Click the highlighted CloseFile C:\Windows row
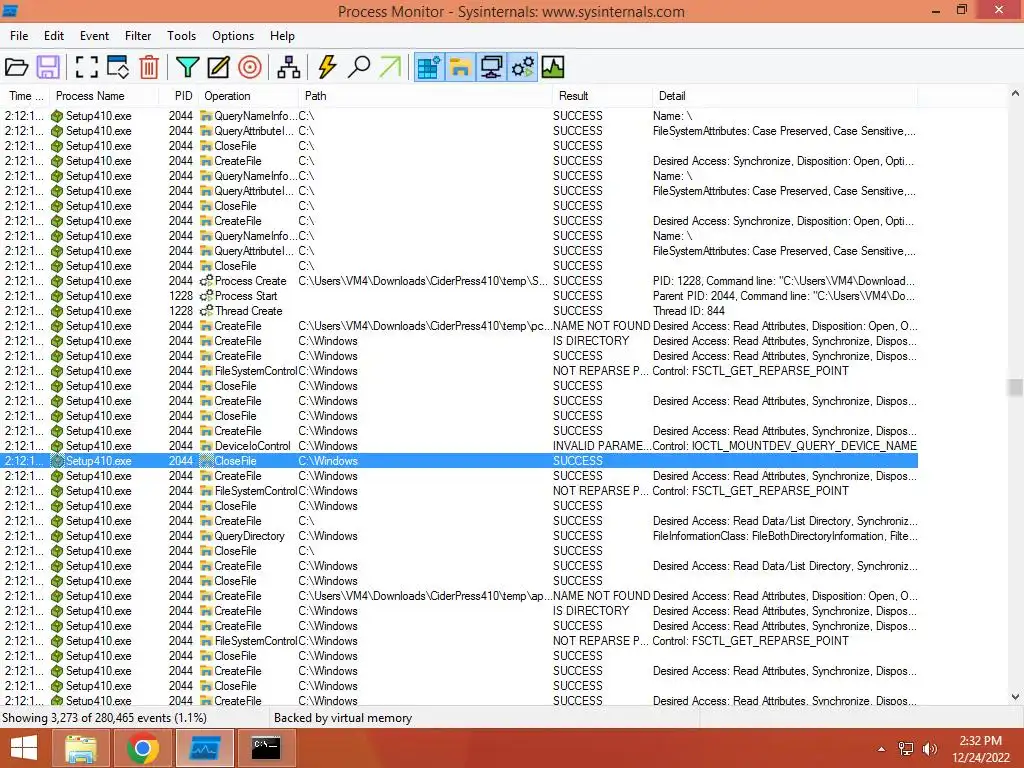Image resolution: width=1024 pixels, height=768 pixels. 460,461
